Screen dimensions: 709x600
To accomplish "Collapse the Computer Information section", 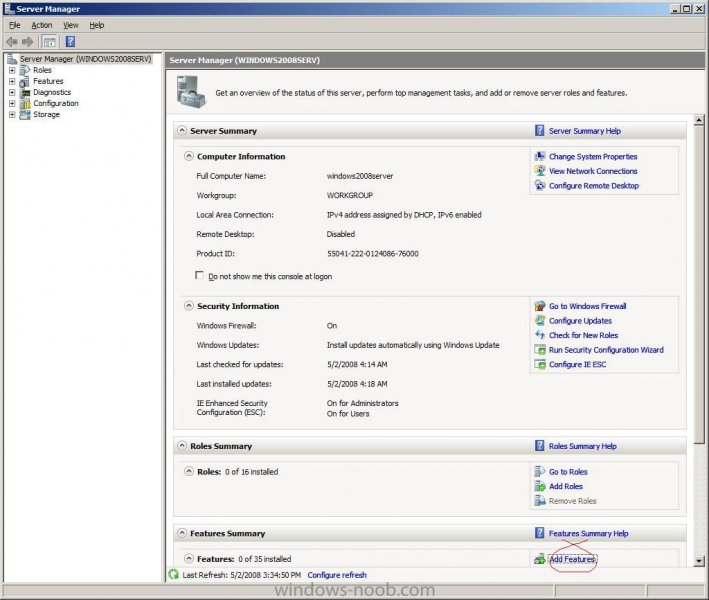I will click(x=189, y=156).
